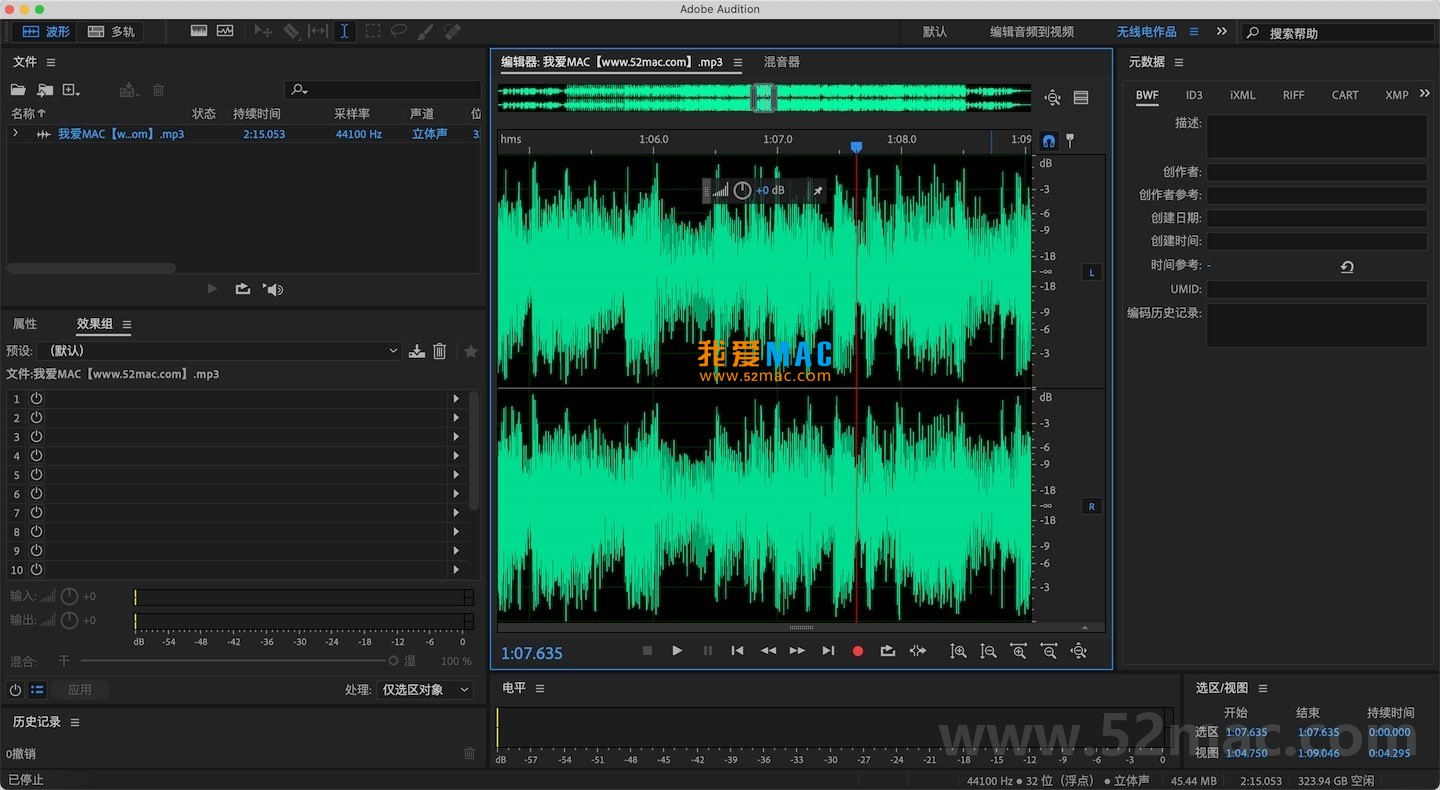Show the spectral frequency display
This screenshot has width=1440, height=790.
[198, 31]
